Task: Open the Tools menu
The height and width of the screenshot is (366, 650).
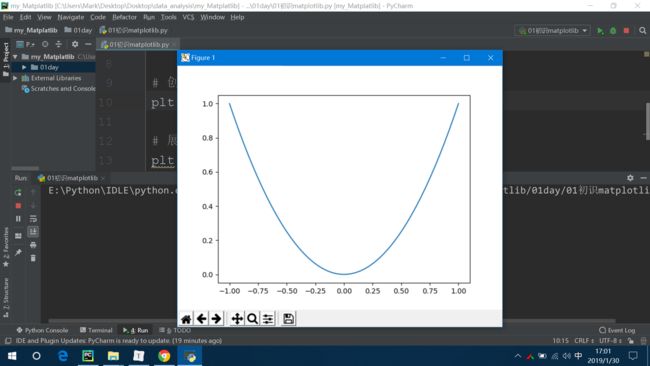Action: (169, 17)
